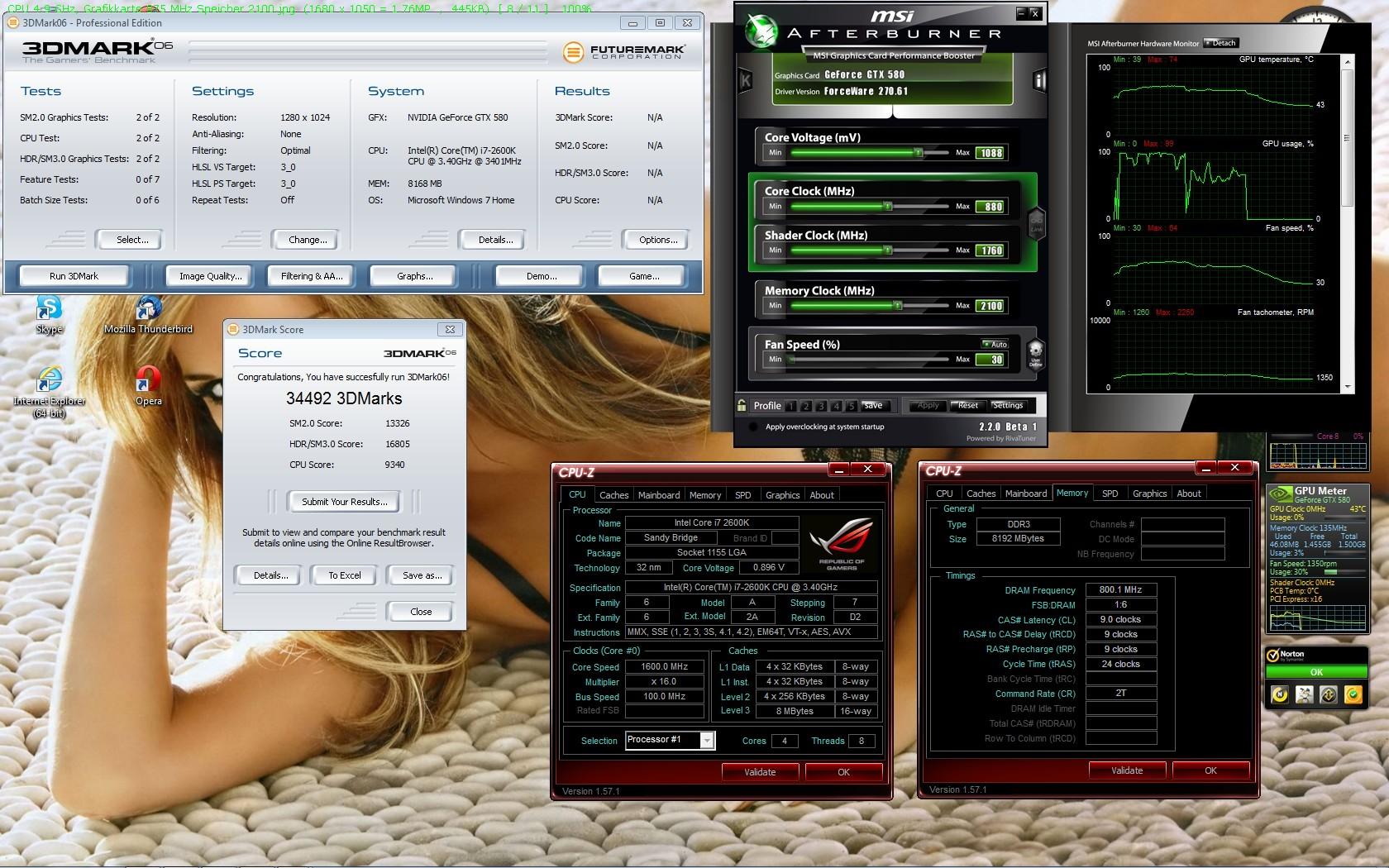The height and width of the screenshot is (868, 1389).
Task: Click the MSI Afterburner dragon logo
Action: [761, 31]
